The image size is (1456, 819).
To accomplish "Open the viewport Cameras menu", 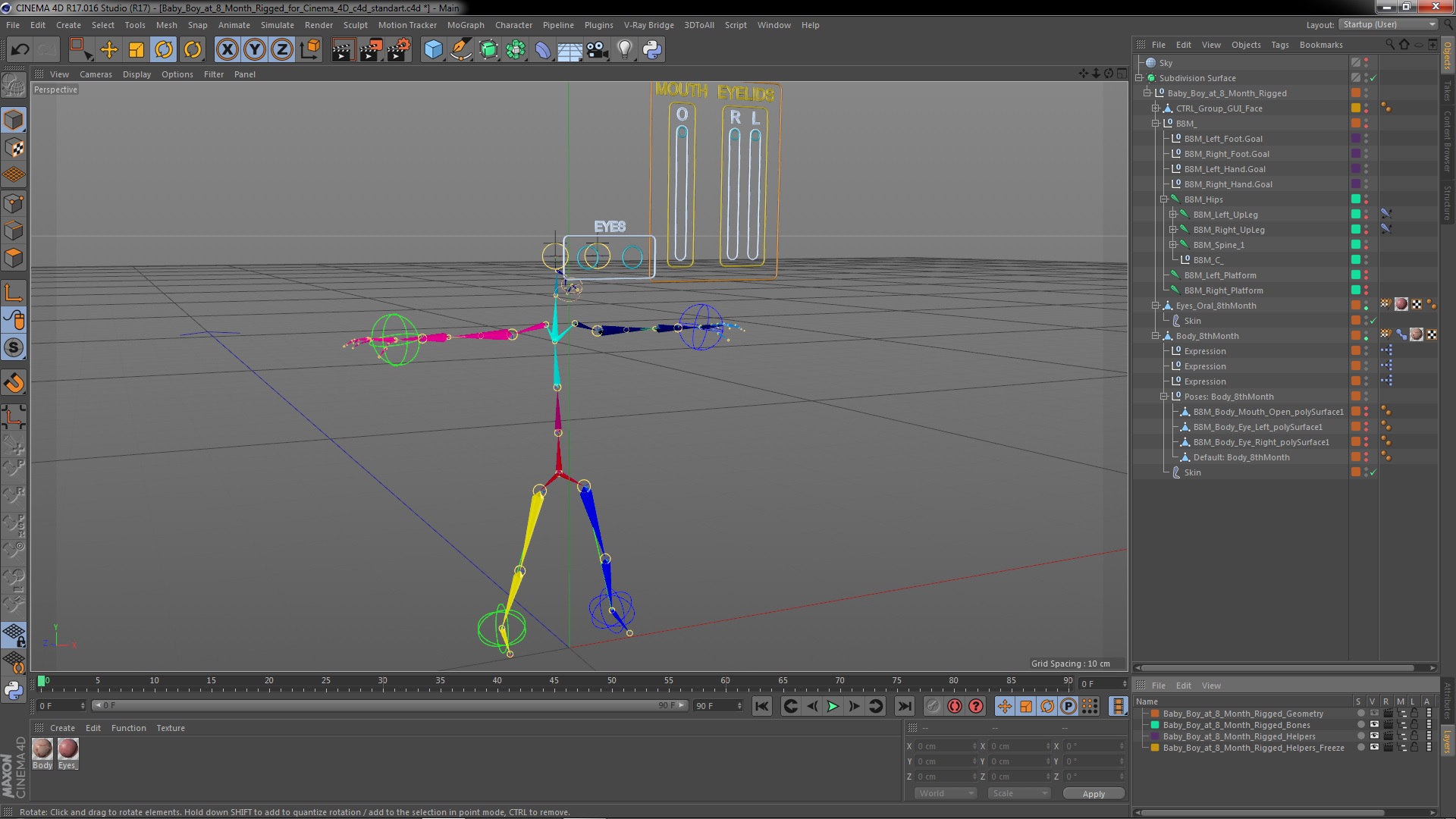I will pos(96,74).
